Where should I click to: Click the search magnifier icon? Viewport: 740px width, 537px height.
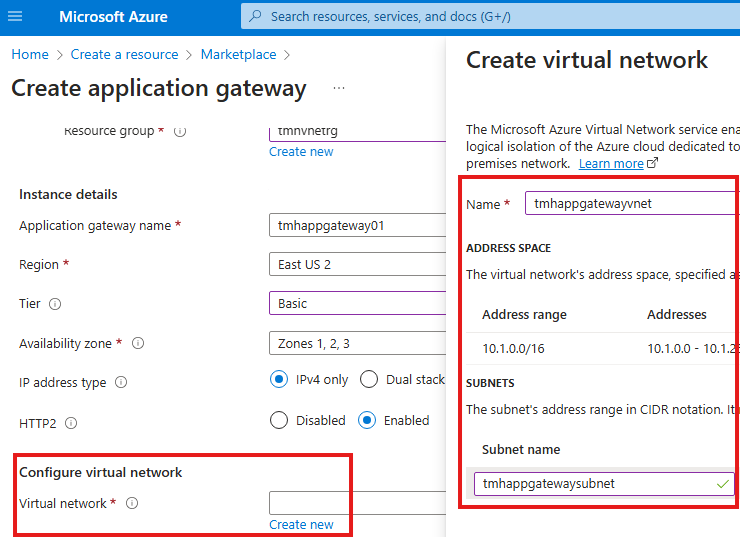click(x=255, y=16)
